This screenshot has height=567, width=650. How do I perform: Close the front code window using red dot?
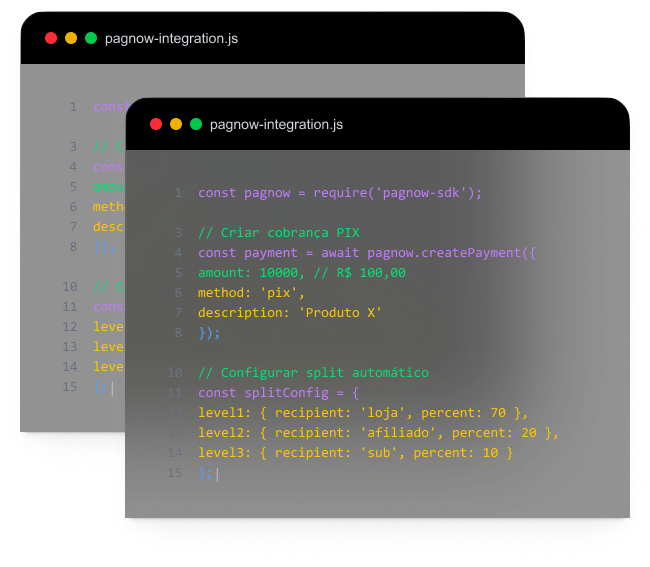(155, 124)
